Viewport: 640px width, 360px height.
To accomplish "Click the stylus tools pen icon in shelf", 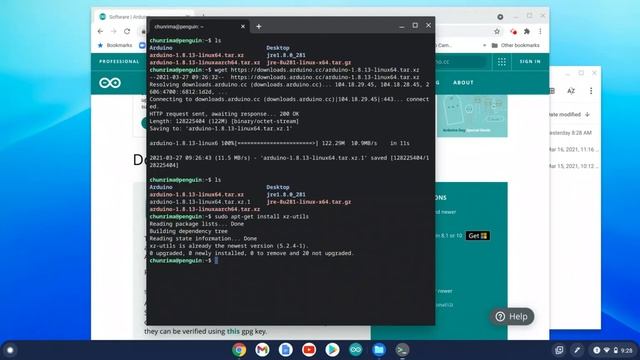I will (x=577, y=350).
